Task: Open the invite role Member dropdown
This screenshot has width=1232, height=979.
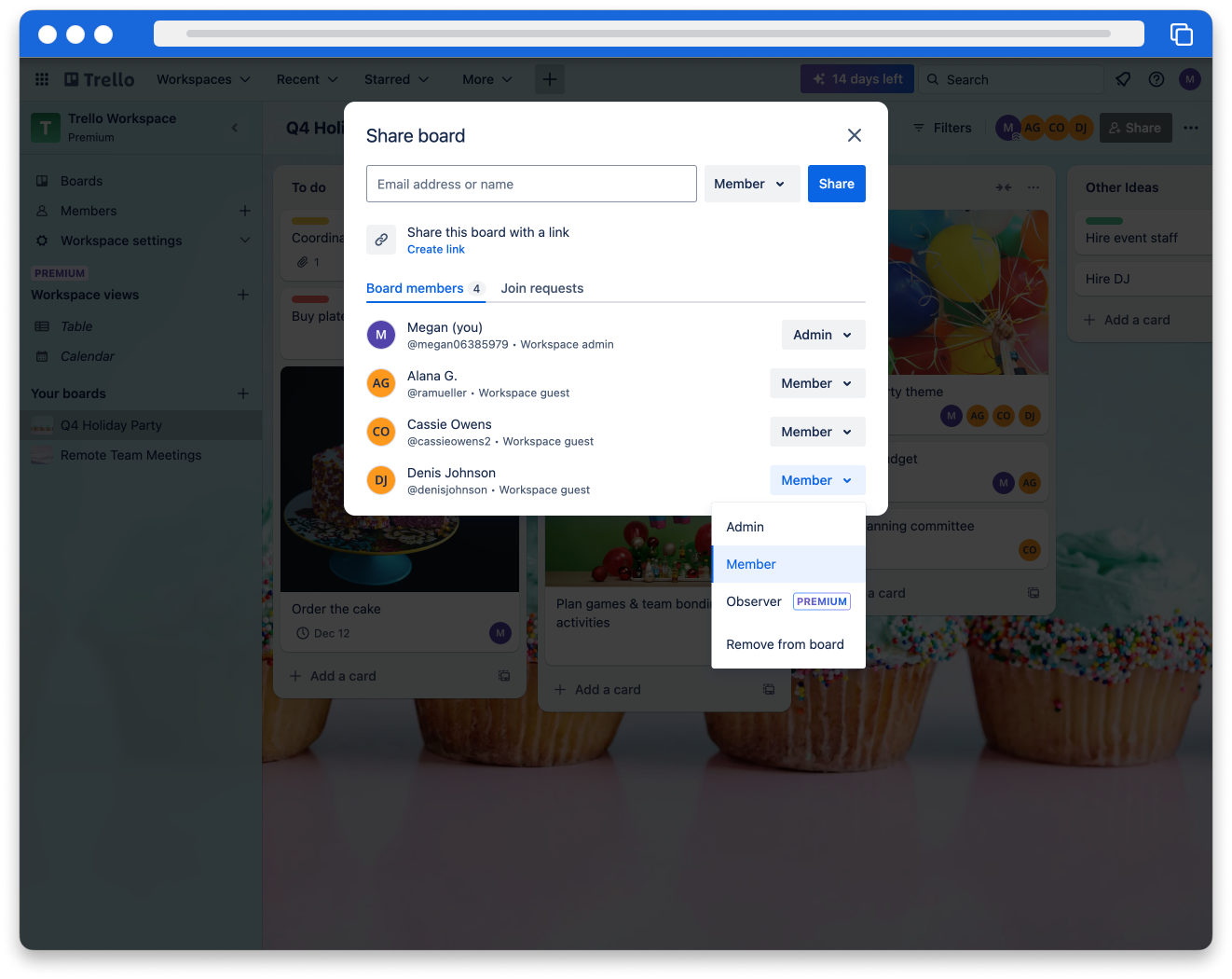Action: pyautogui.click(x=751, y=184)
